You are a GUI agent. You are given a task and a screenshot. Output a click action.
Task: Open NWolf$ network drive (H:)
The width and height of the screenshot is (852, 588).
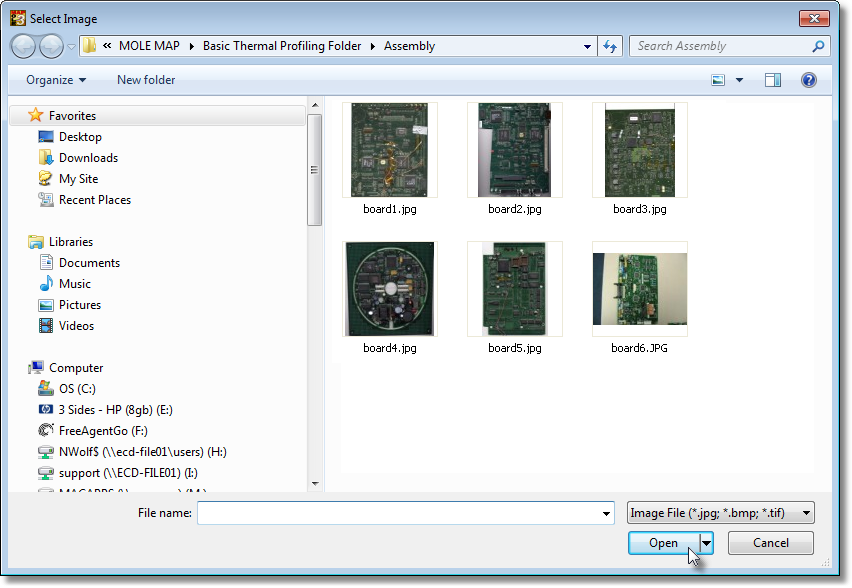coord(143,452)
